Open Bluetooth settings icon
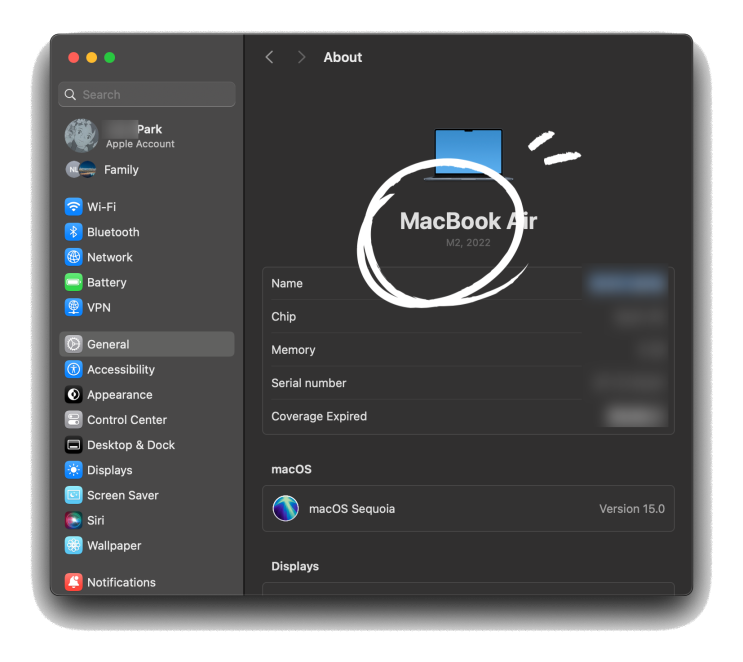Image resolution: width=743 pixels, height=662 pixels. [x=73, y=232]
